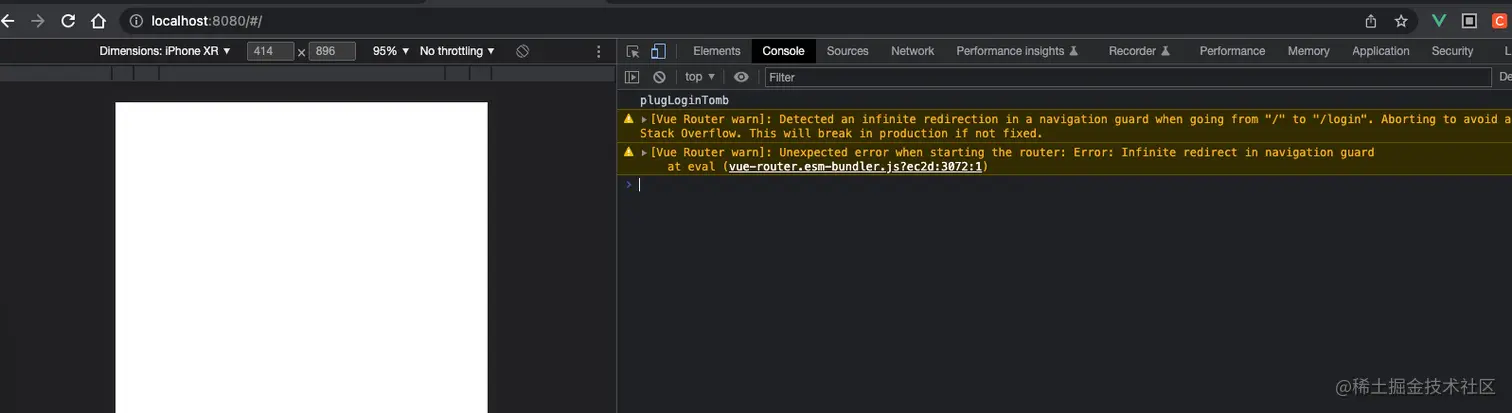This screenshot has width=1512, height=413.
Task: Go forward with the browser forward arrow
Action: (x=38, y=20)
